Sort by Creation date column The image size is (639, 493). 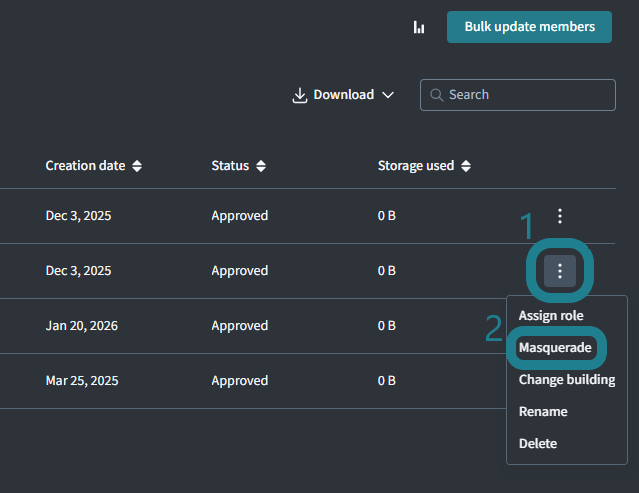(137, 166)
